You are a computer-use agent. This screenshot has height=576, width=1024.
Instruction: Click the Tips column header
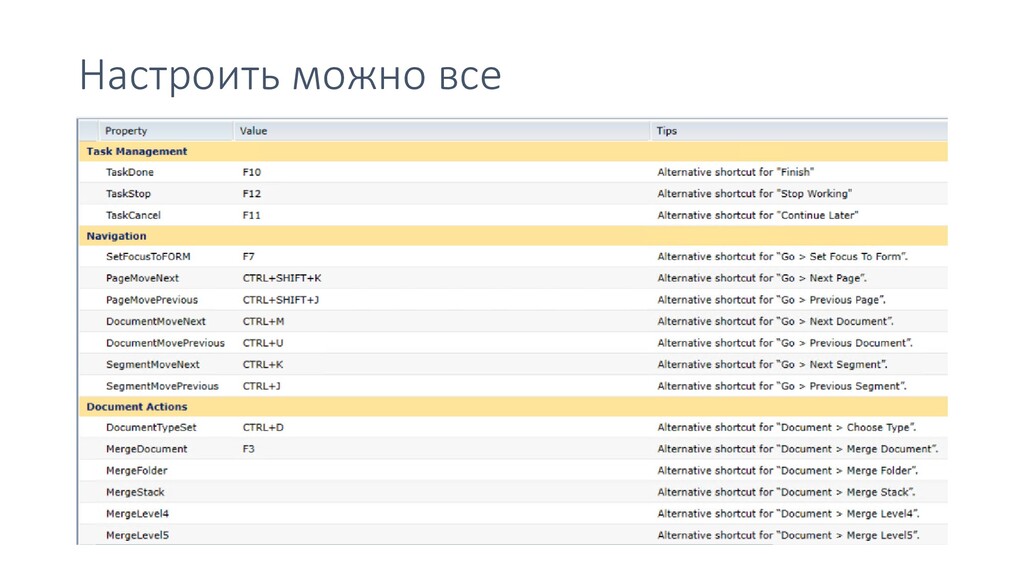tap(799, 131)
